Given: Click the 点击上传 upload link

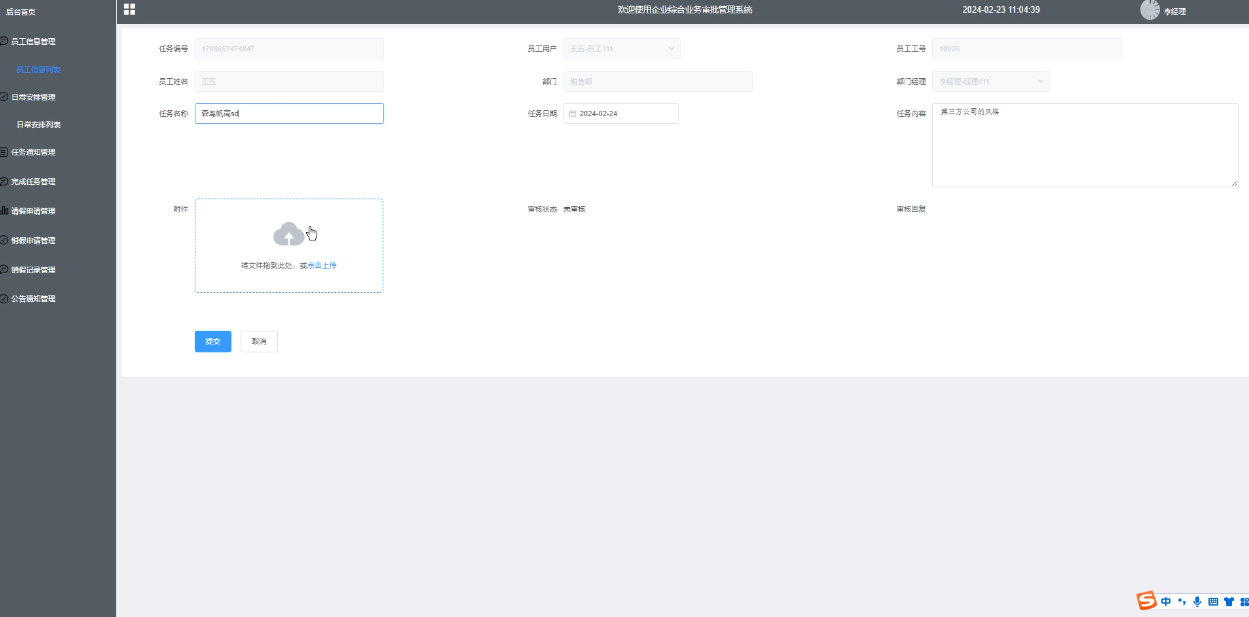Looking at the screenshot, I should [322, 266].
